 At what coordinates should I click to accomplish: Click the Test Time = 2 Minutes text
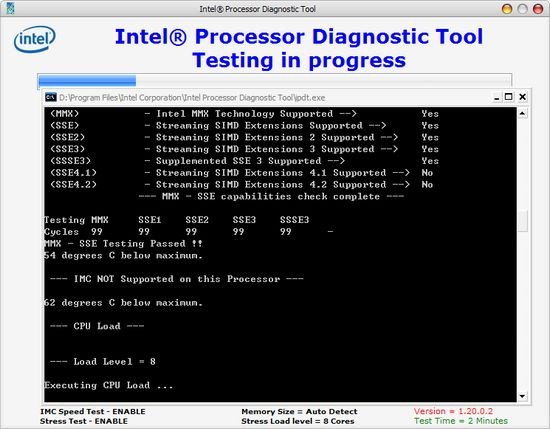tap(461, 421)
